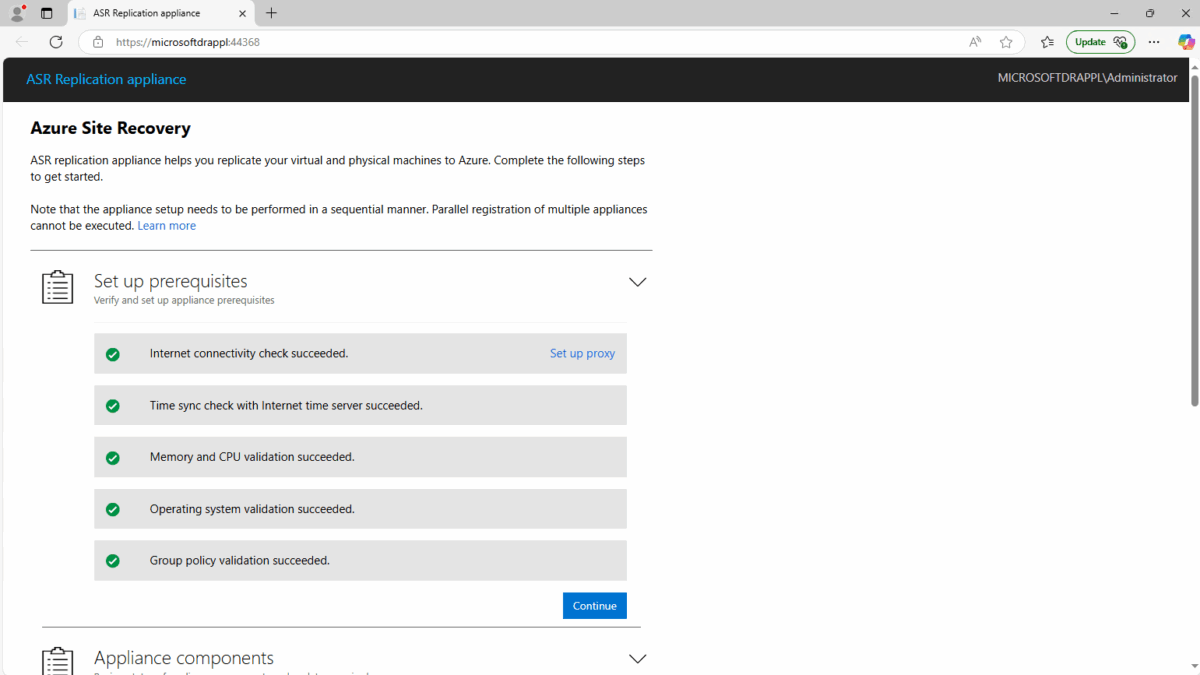Collapse the Set up prerequisites section
This screenshot has width=1200, height=675.
[x=637, y=281]
